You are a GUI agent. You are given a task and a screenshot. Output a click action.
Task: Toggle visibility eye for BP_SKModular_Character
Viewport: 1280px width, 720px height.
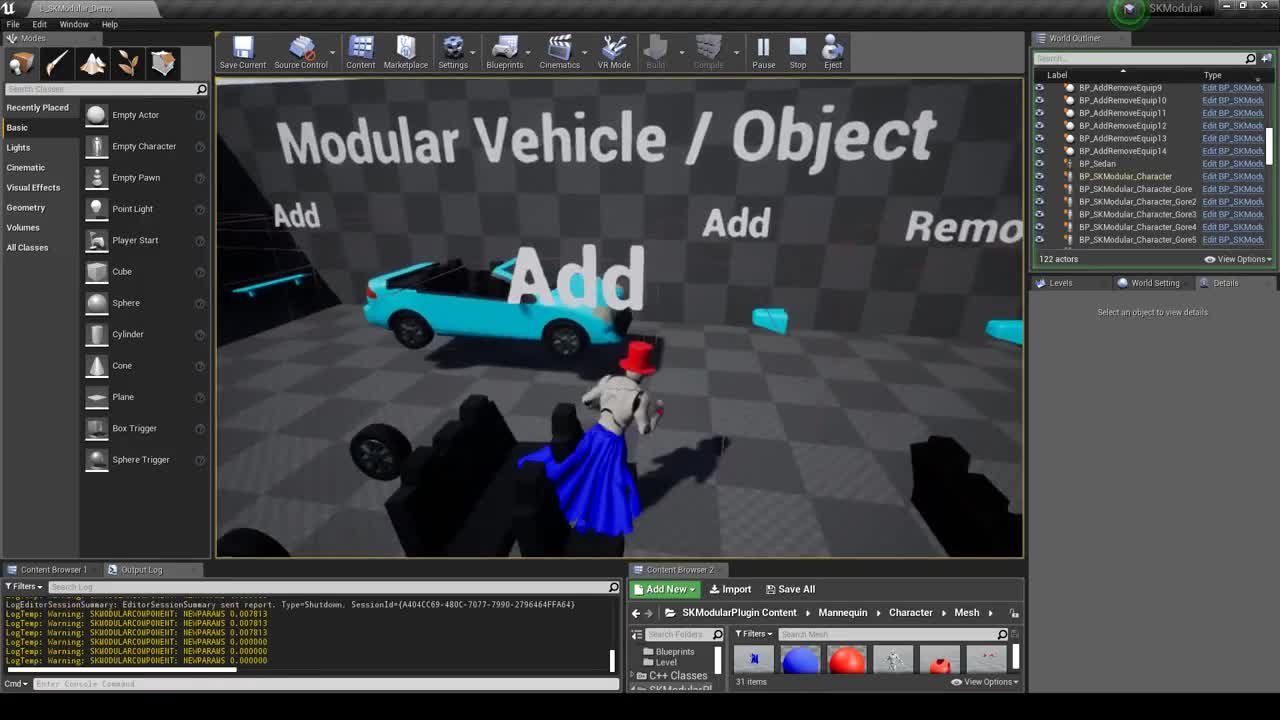pyautogui.click(x=1041, y=176)
